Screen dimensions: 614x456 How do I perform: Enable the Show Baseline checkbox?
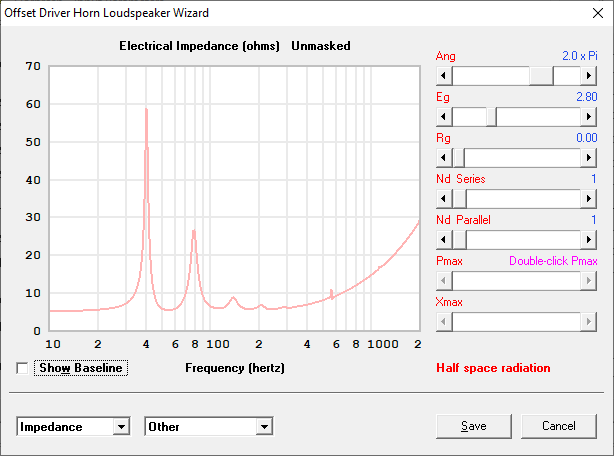[22, 368]
